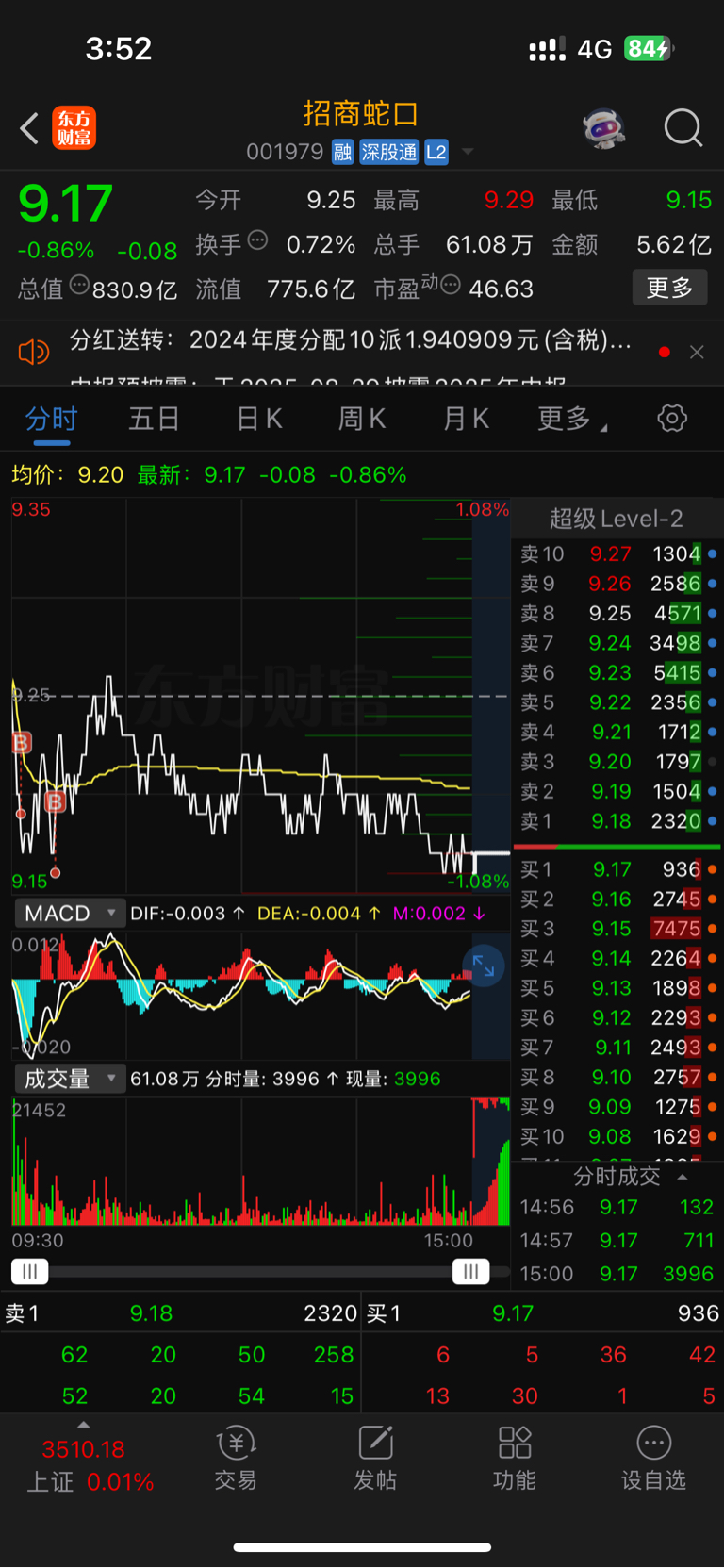Open the 上证 index 3510.18 ticker
The image size is (724, 1568).
coord(90,1465)
